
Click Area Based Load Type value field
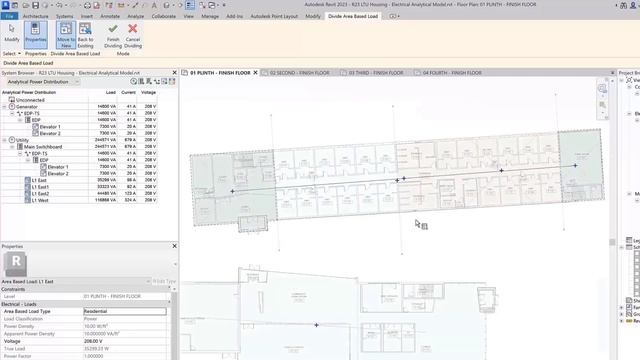coord(125,311)
